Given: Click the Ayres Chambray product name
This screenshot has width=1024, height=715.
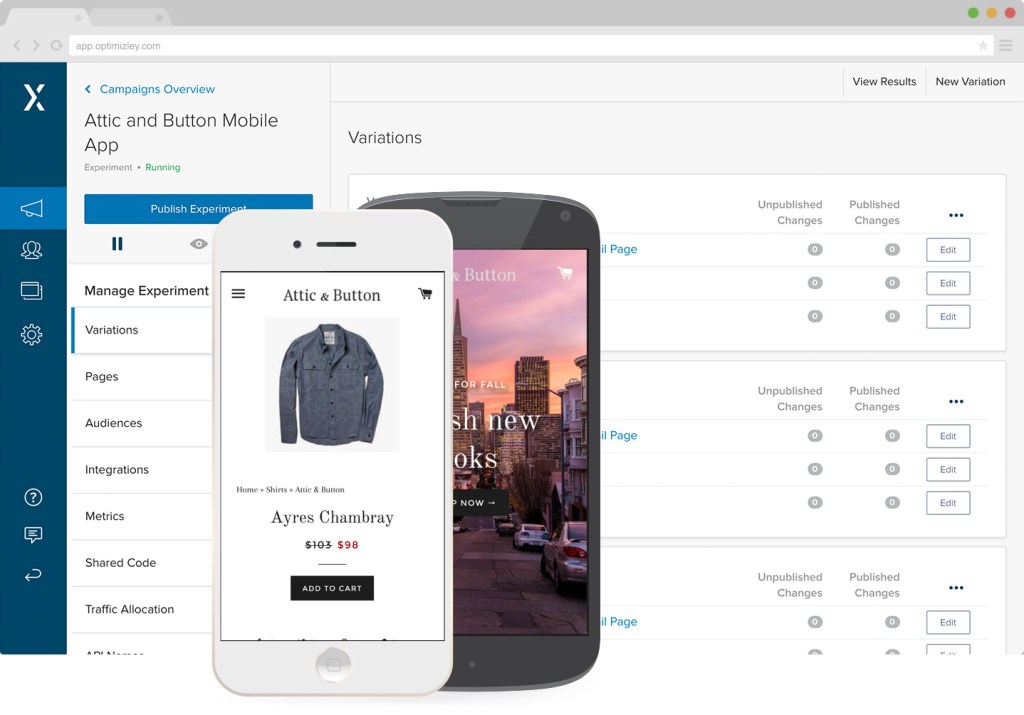Looking at the screenshot, I should (332, 517).
